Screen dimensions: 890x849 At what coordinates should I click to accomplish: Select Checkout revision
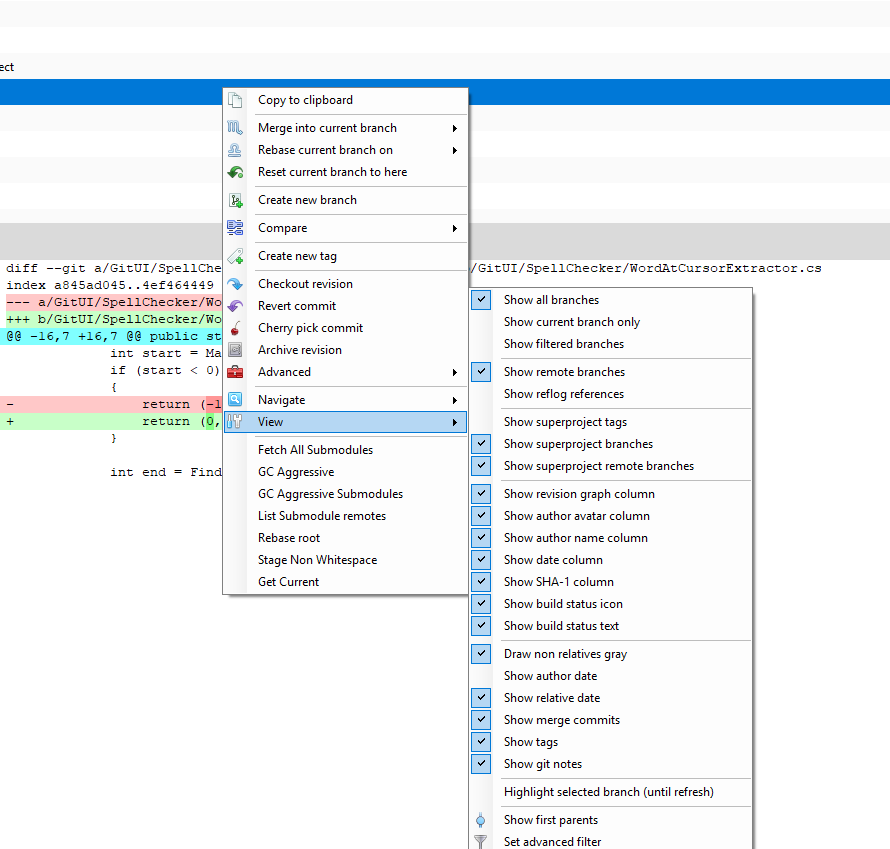[x=346, y=284]
